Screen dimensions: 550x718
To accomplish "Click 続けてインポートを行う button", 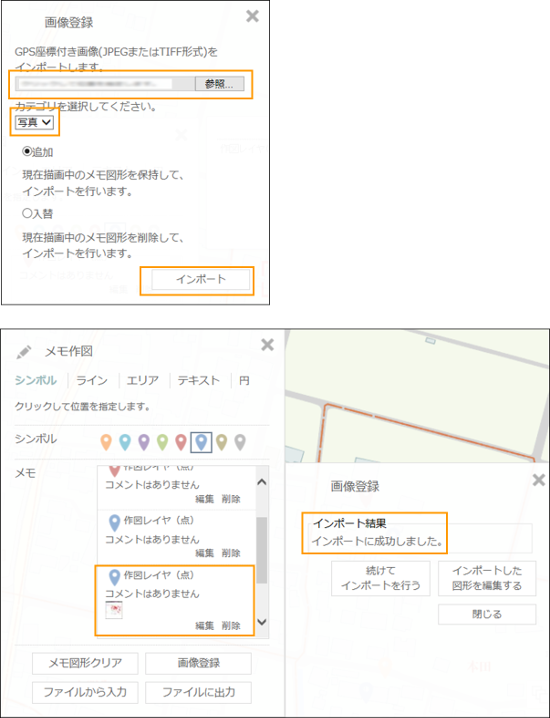I will (381, 578).
